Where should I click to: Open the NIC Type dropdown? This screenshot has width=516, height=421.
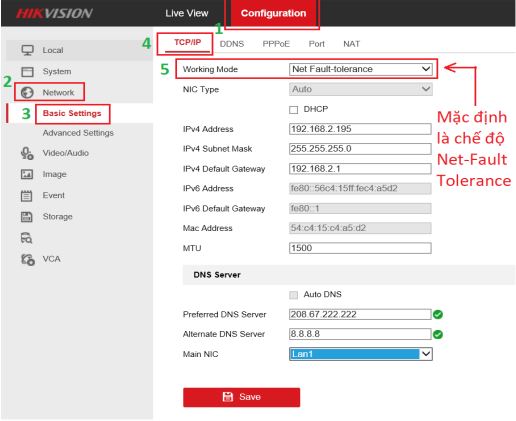(x=361, y=89)
